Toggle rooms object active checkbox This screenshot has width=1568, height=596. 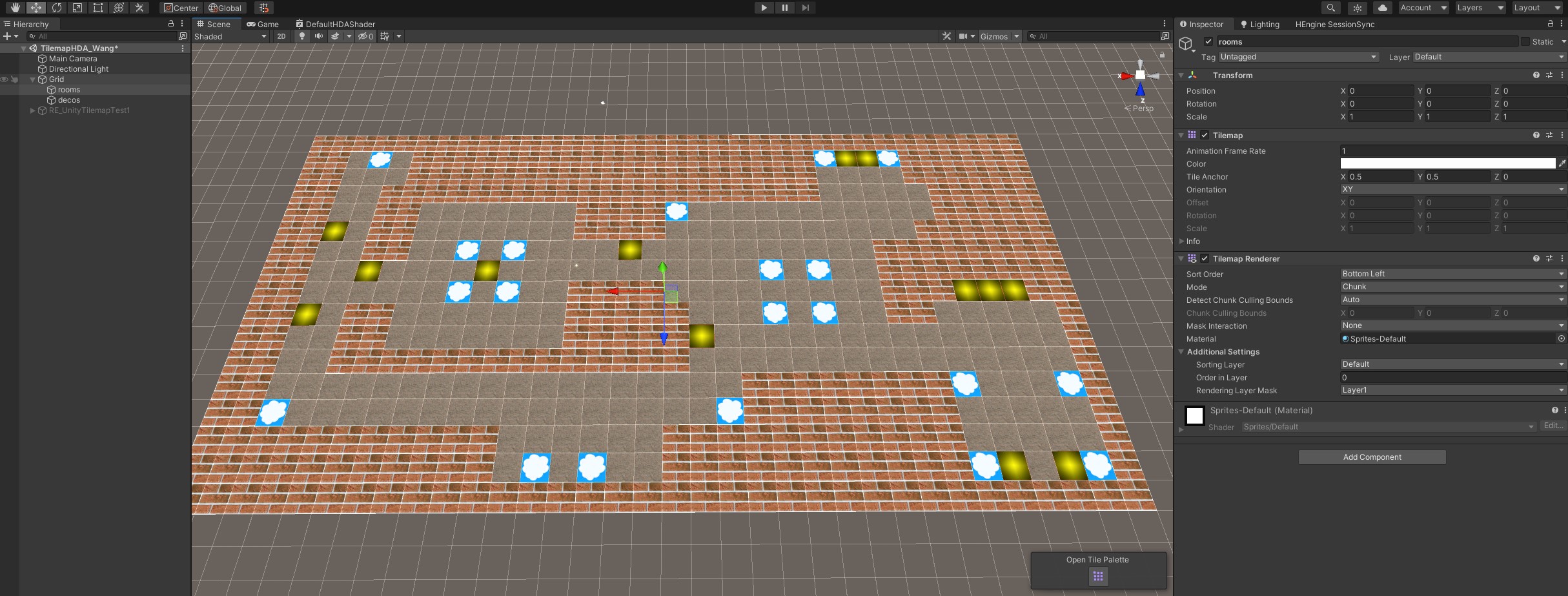click(x=1208, y=41)
